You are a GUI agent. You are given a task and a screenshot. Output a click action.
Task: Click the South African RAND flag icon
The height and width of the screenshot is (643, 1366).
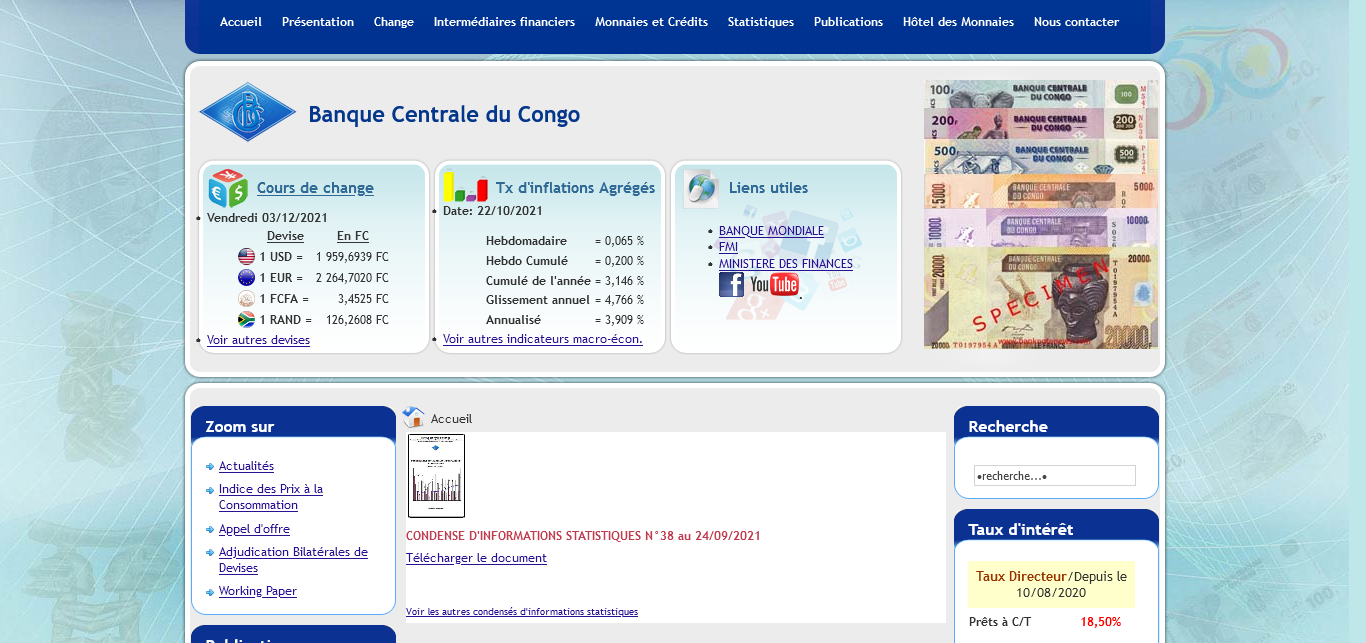(246, 320)
